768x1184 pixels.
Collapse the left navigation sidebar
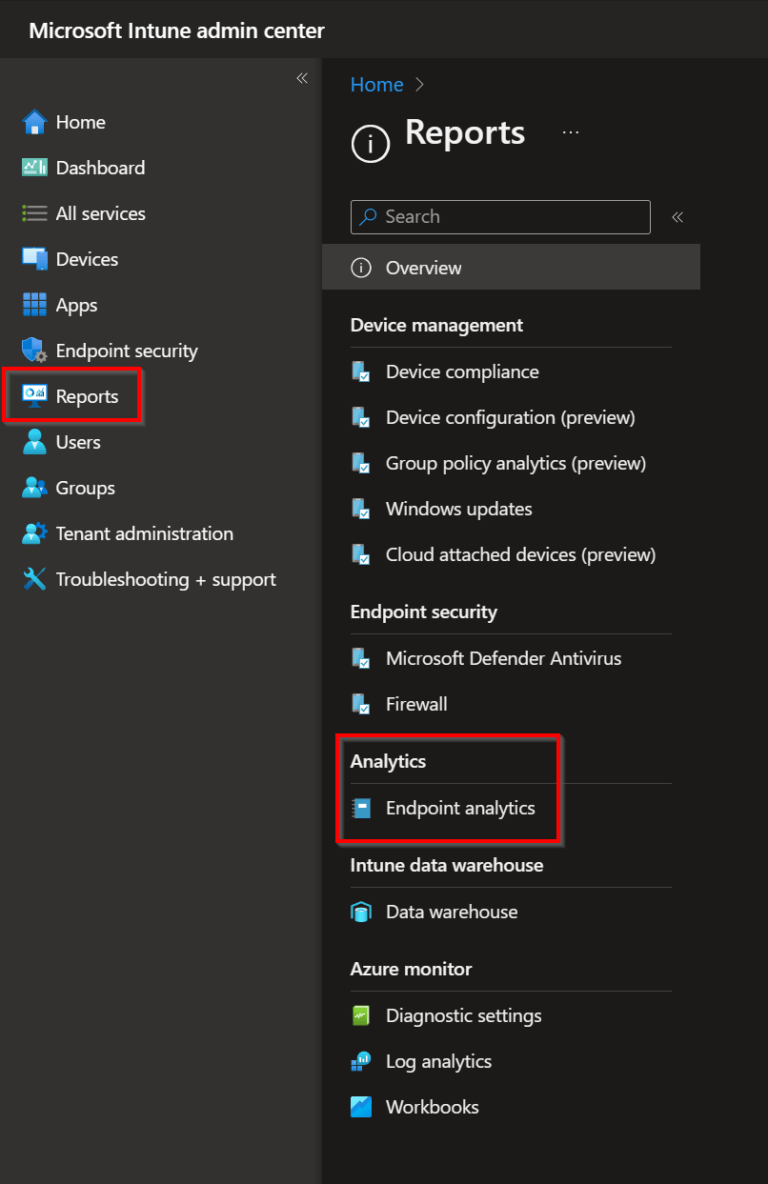point(302,78)
